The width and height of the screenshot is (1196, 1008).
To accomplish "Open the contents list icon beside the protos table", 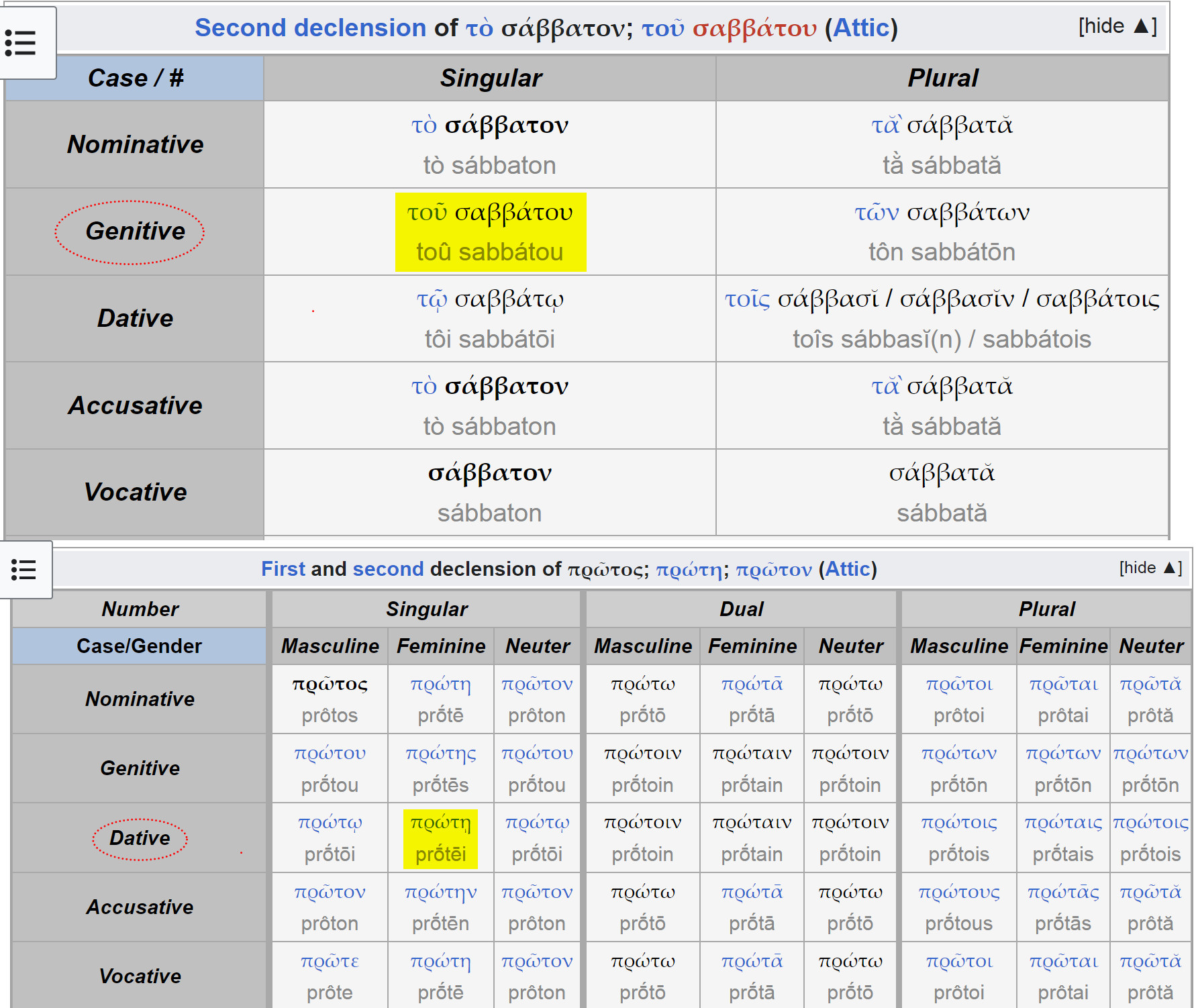I will point(23,570).
